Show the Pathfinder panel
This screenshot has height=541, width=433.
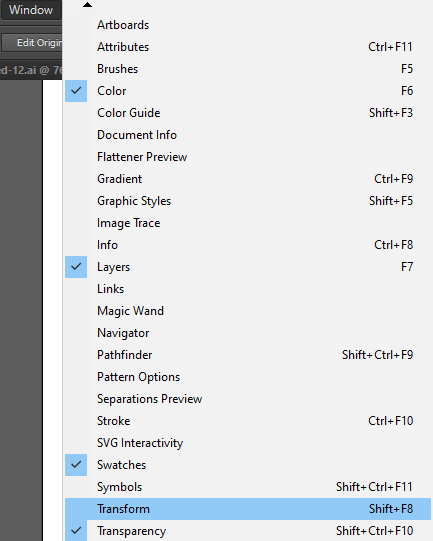248,355
